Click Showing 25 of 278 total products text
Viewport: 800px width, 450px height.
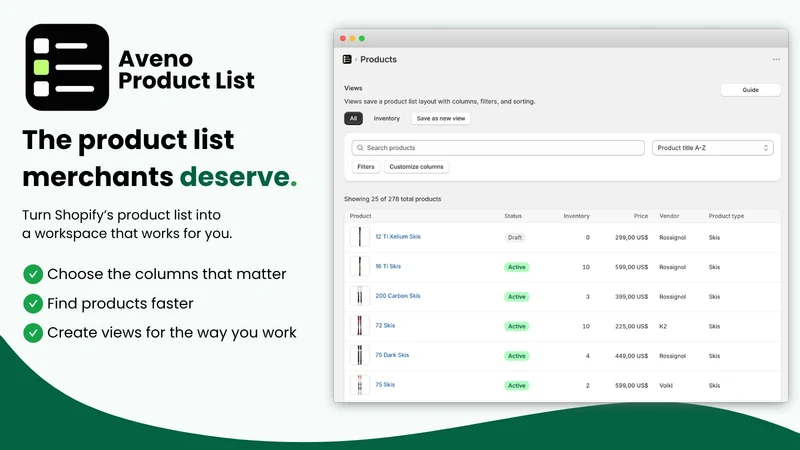click(392, 199)
